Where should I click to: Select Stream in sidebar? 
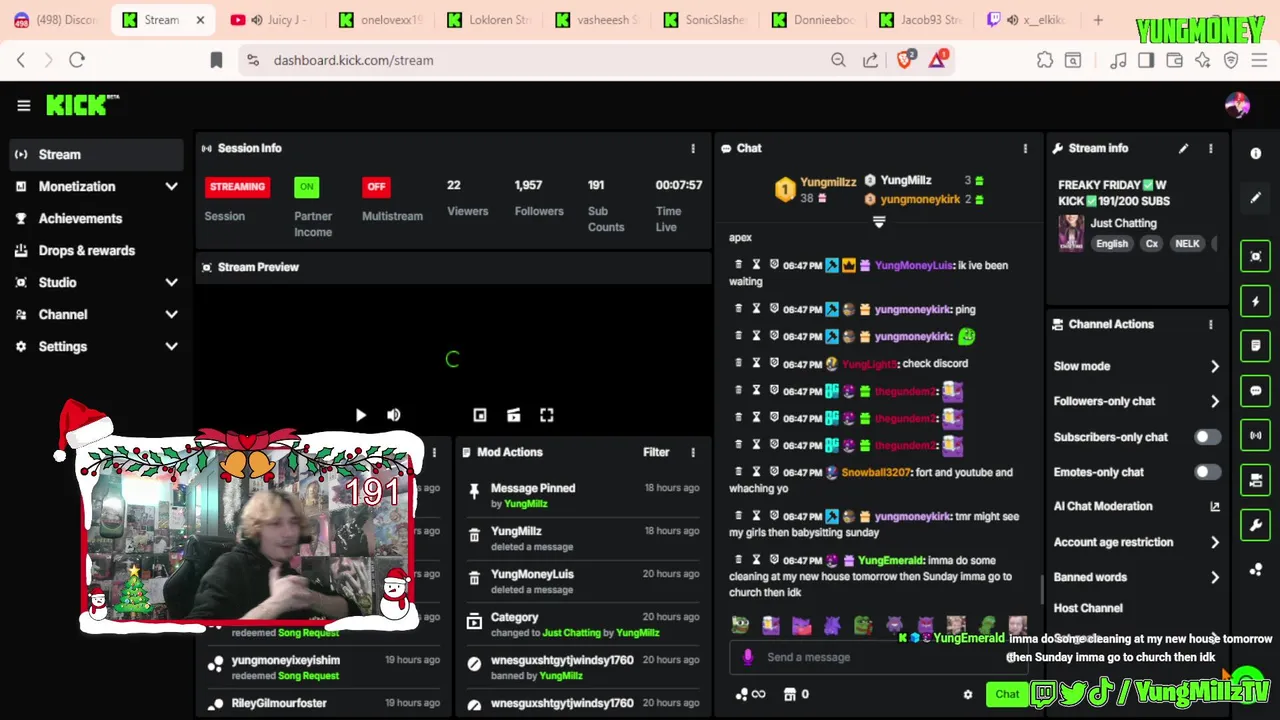point(97,154)
